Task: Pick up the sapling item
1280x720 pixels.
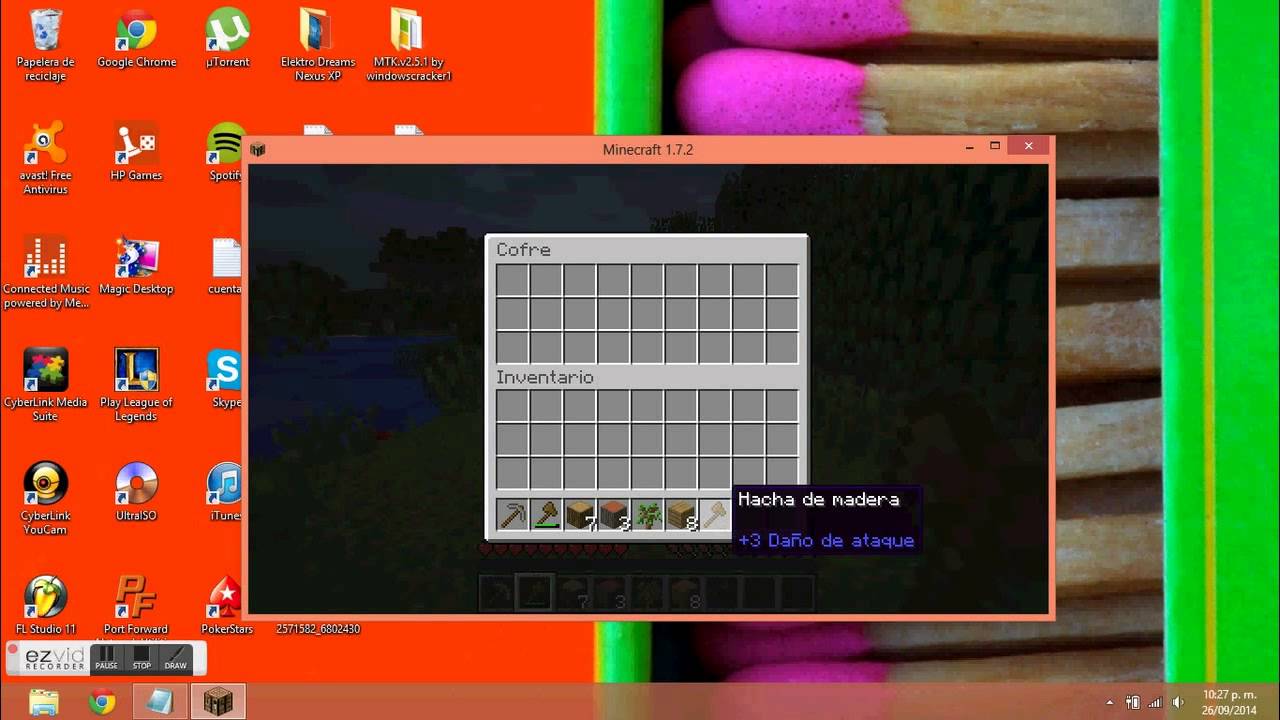Action: pyautogui.click(x=648, y=516)
